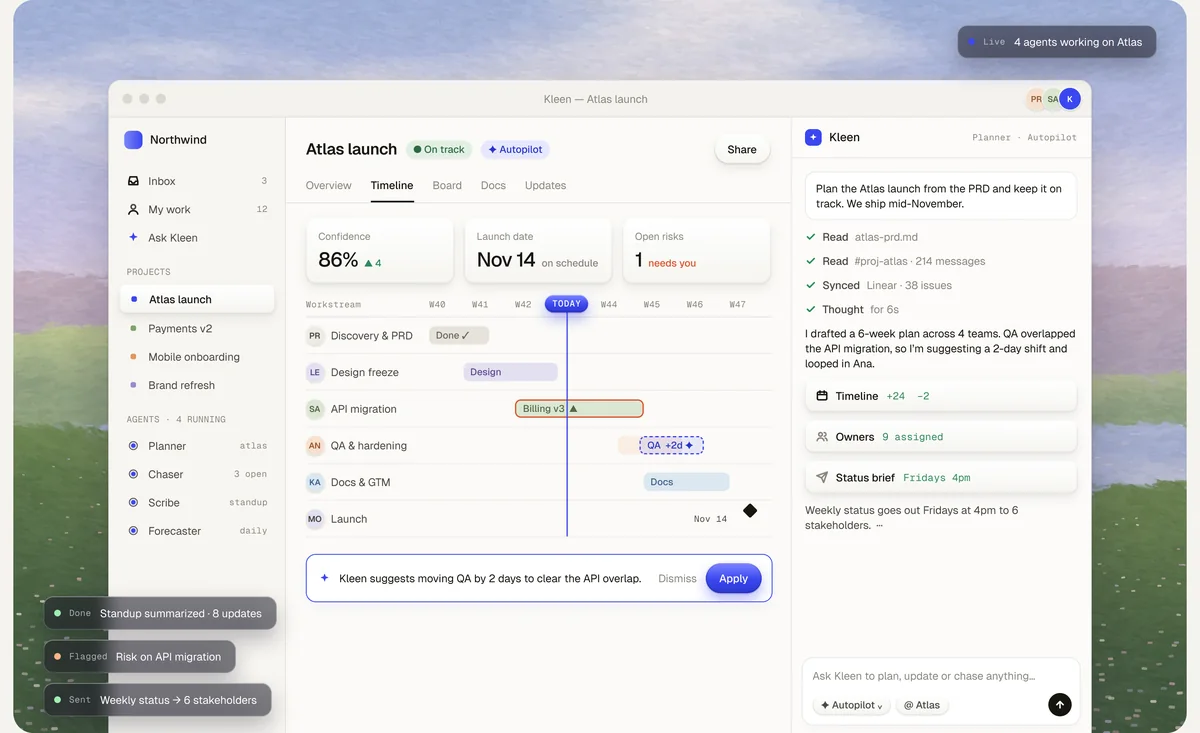This screenshot has width=1200, height=733.
Task: Click the suggestion banner sparkle icon
Action: [x=324, y=578]
